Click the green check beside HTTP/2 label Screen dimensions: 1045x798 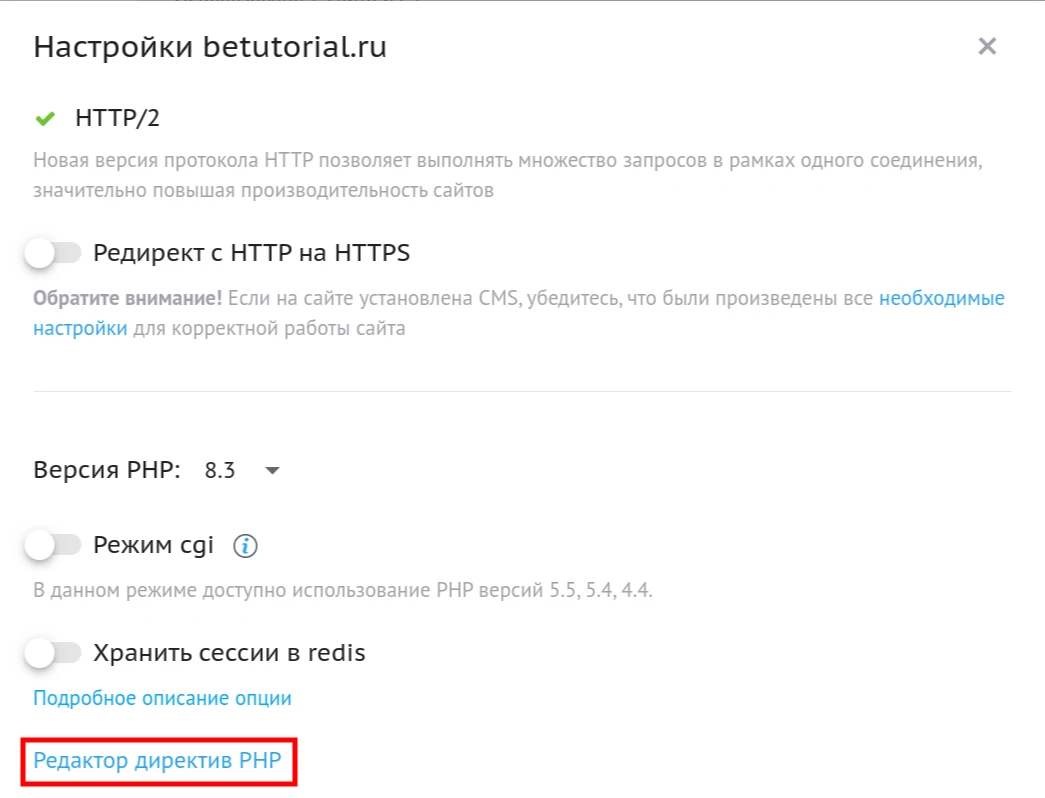point(44,117)
